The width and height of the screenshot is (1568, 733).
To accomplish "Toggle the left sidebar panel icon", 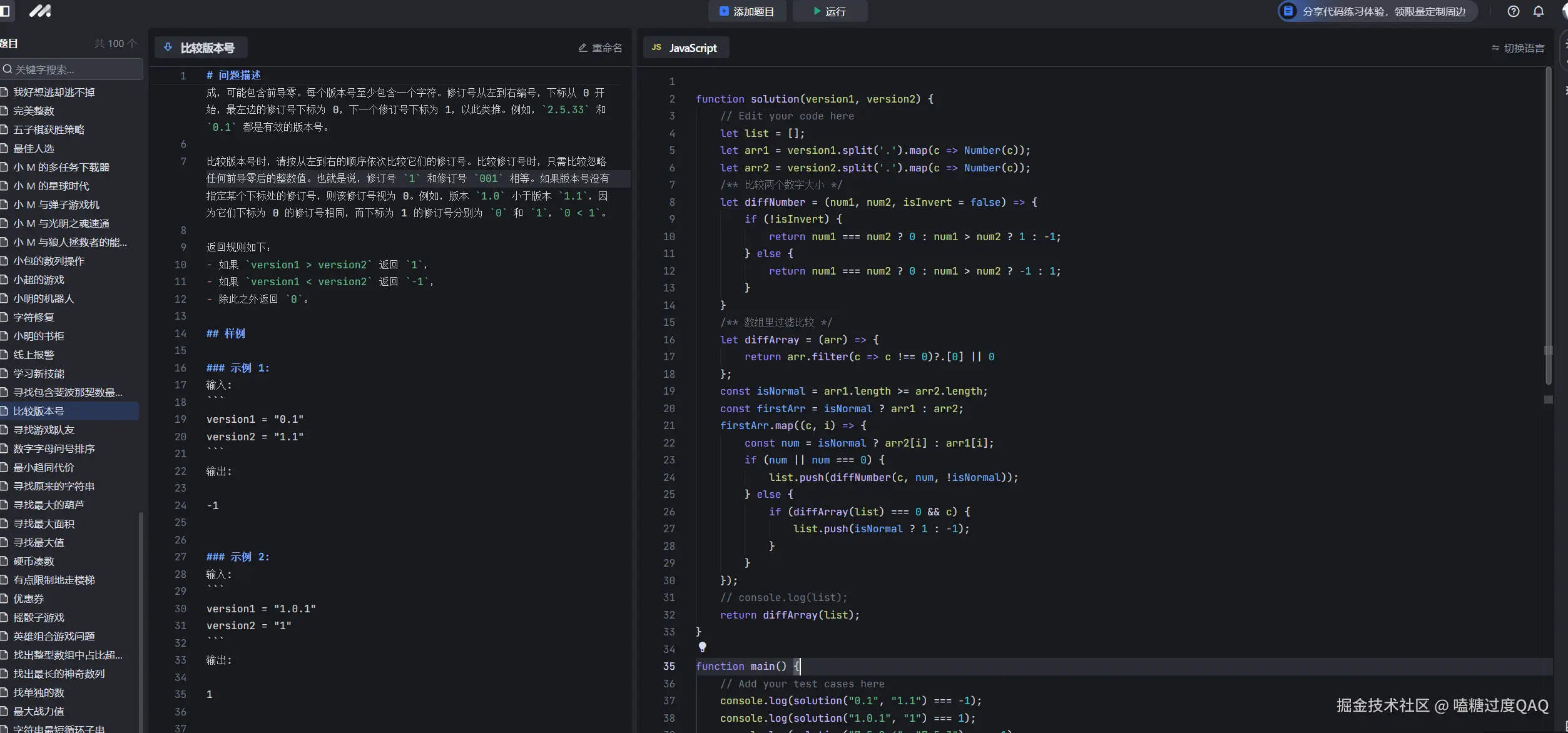I will (x=5, y=11).
